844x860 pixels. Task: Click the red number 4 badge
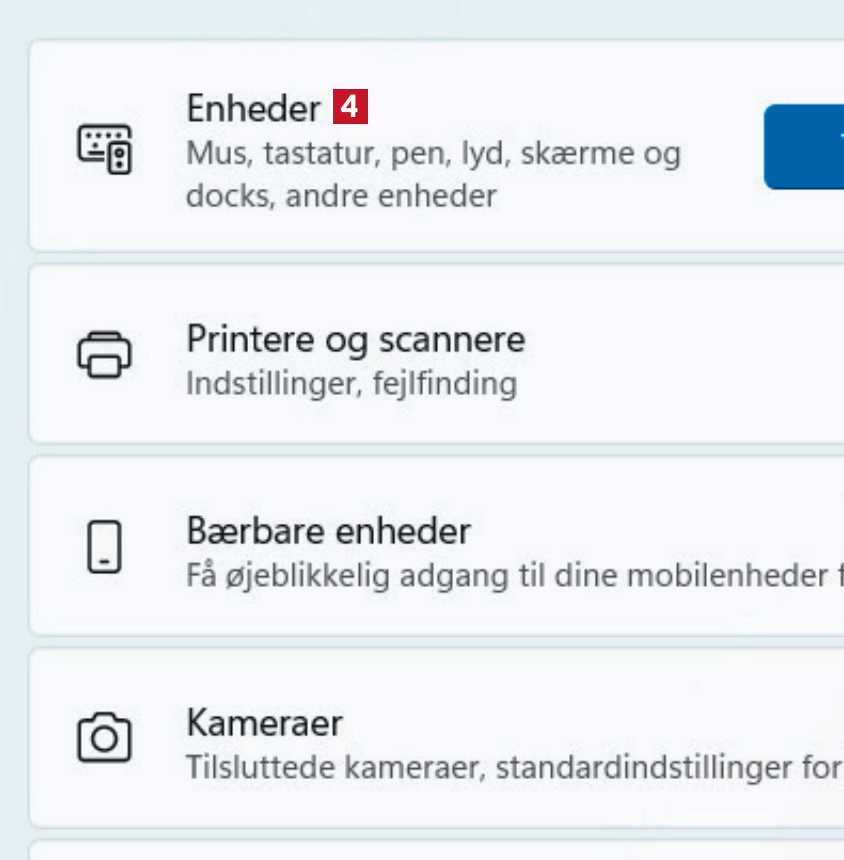point(350,107)
